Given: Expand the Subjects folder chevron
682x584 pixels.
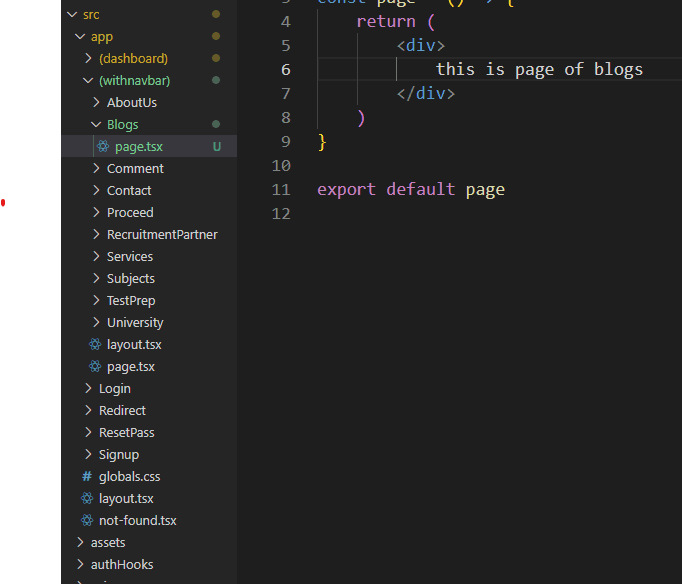Looking at the screenshot, I should point(97,278).
